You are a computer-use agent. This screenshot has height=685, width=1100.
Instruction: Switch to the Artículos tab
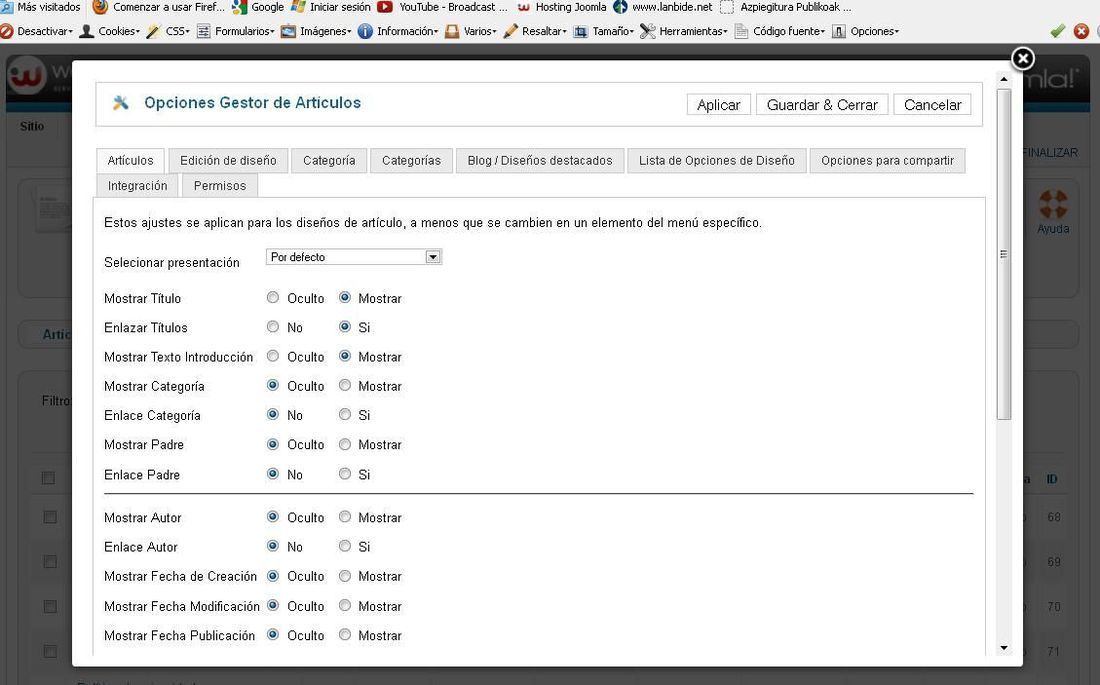130,161
